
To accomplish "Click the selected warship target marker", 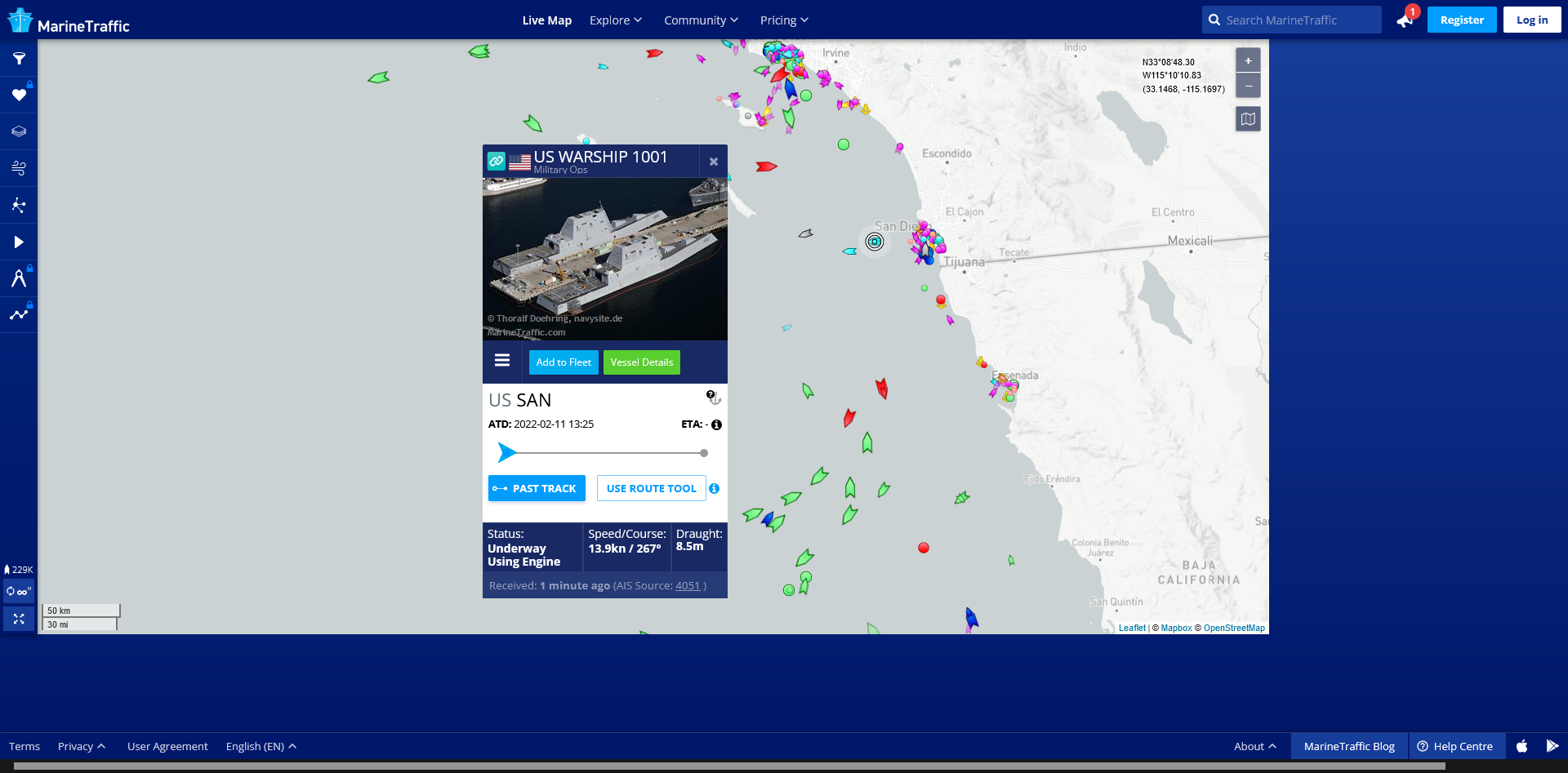I will point(875,242).
